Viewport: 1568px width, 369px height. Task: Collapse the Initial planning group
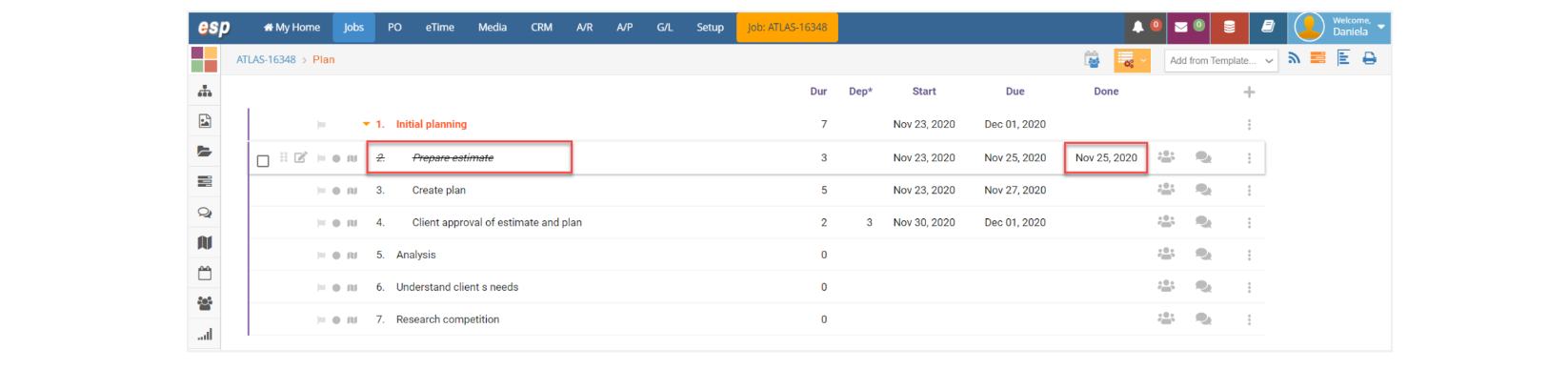pos(366,124)
